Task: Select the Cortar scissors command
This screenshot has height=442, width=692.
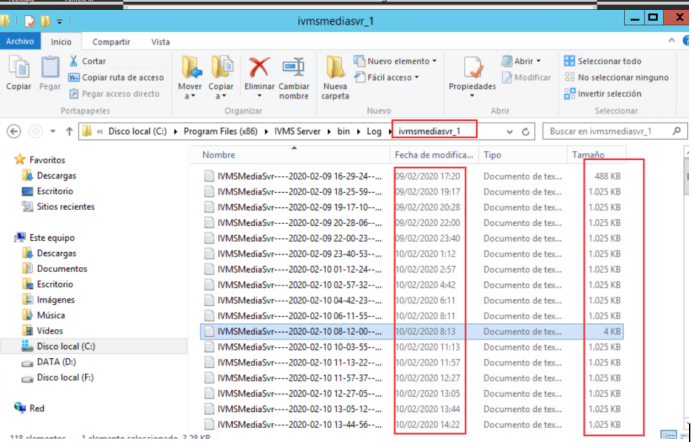Action: tap(87, 61)
